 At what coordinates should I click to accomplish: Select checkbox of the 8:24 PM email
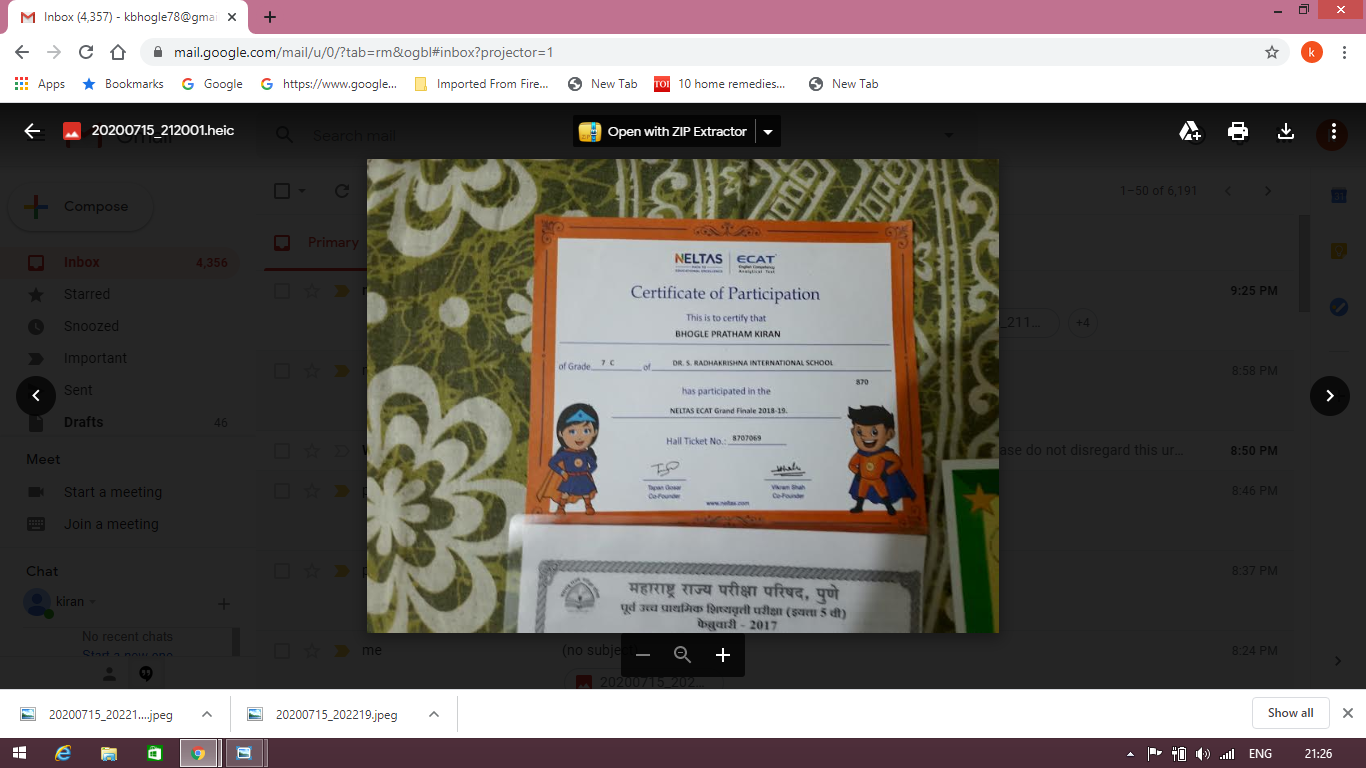[282, 651]
